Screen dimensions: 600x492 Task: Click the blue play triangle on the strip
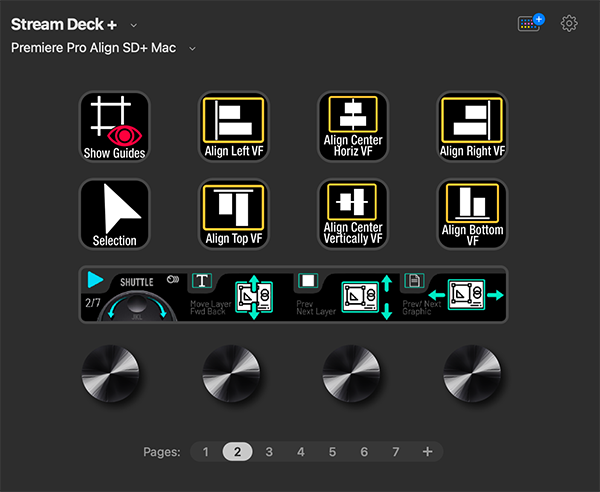(x=95, y=279)
